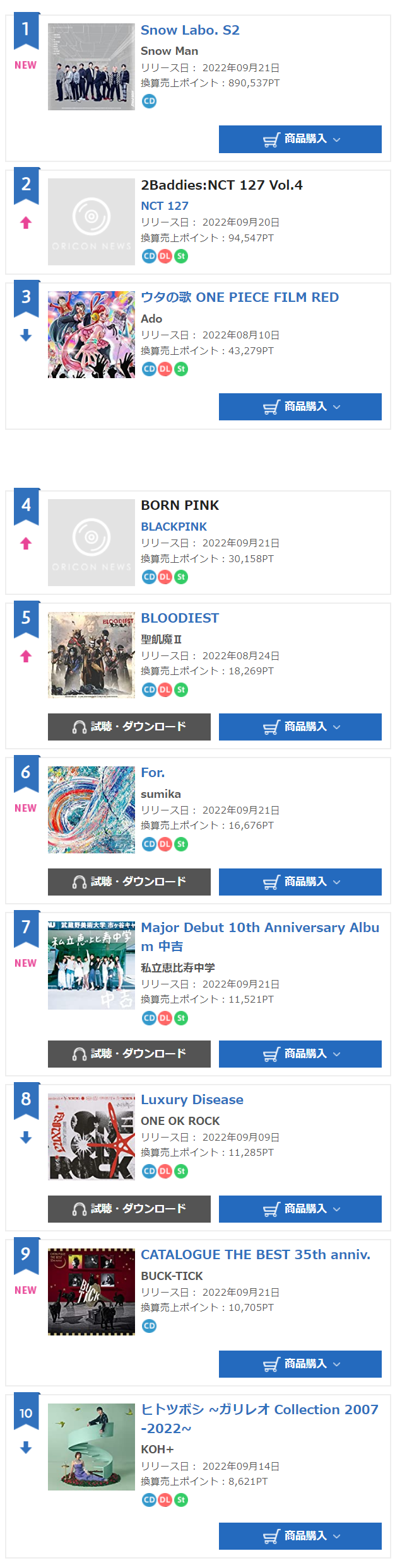Click the For. album cover thumbnail

click(91, 810)
